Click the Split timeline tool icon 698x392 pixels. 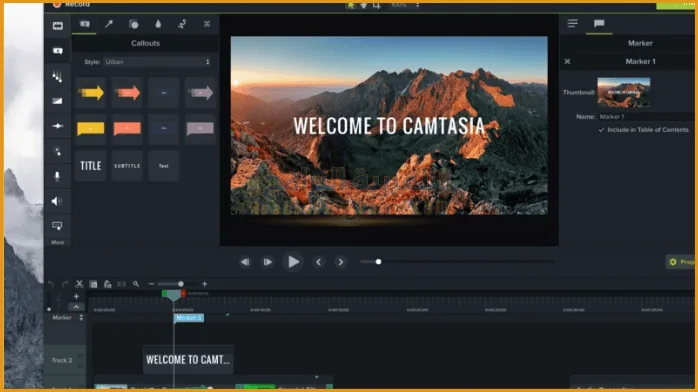pyautogui.click(x=122, y=284)
